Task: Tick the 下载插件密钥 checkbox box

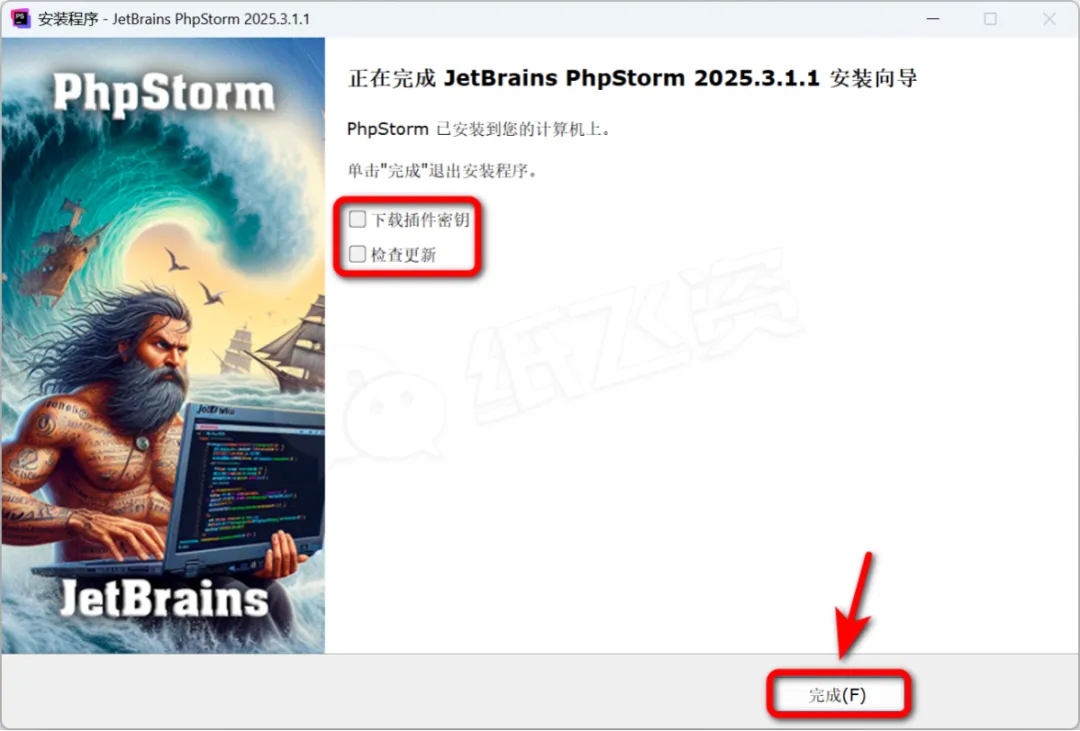Action: 357,219
